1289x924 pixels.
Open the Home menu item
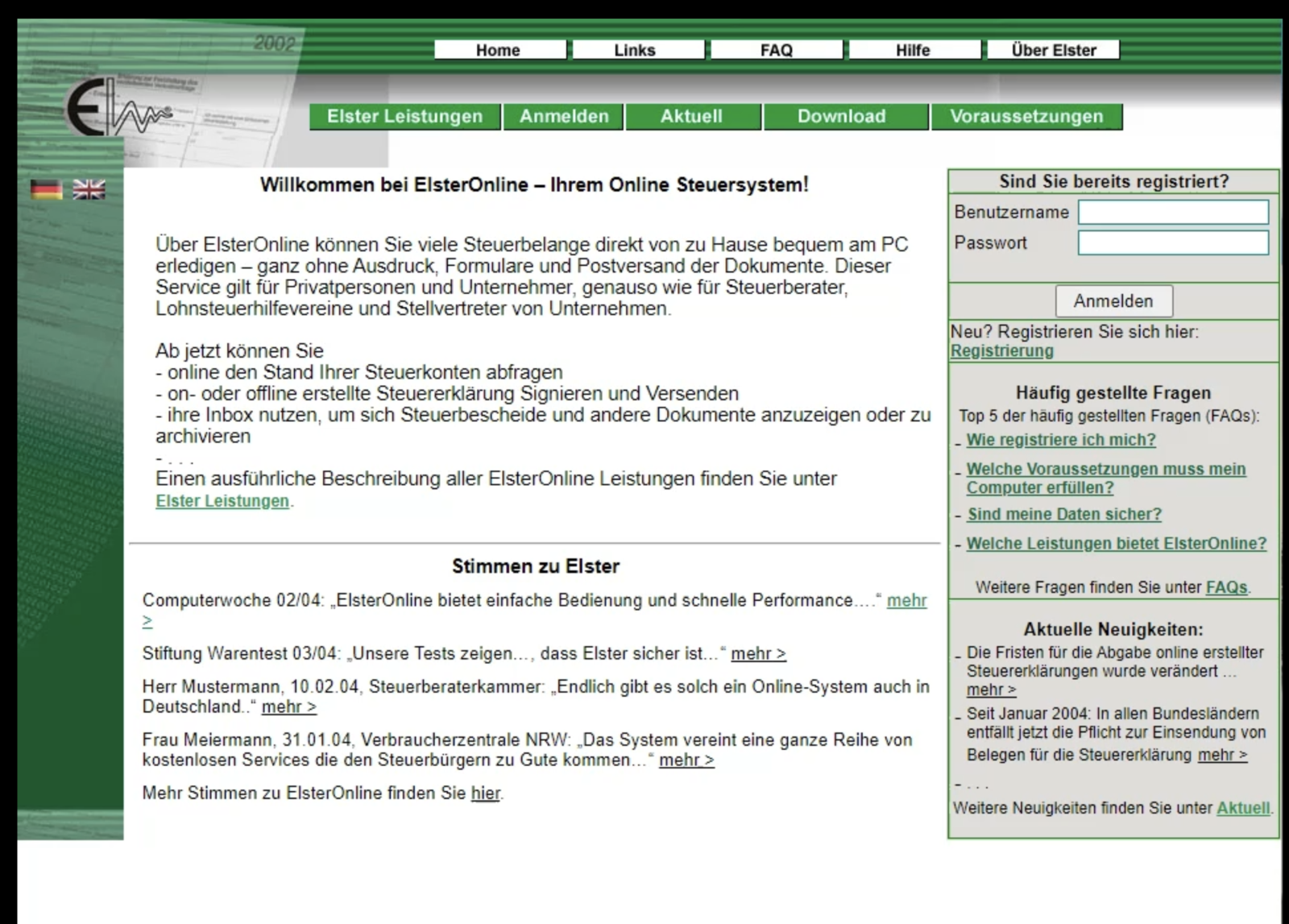[499, 50]
